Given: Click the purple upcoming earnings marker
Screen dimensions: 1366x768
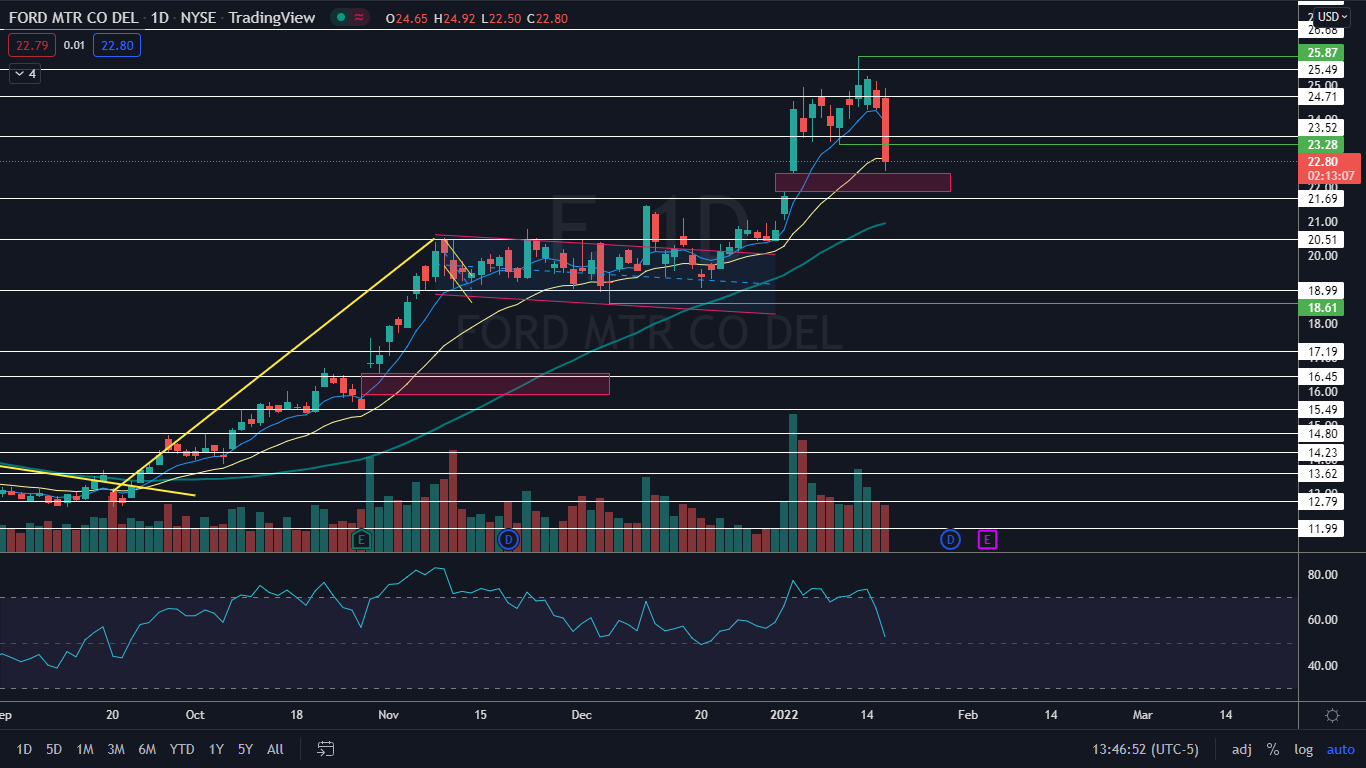Looking at the screenshot, I should coord(987,540).
